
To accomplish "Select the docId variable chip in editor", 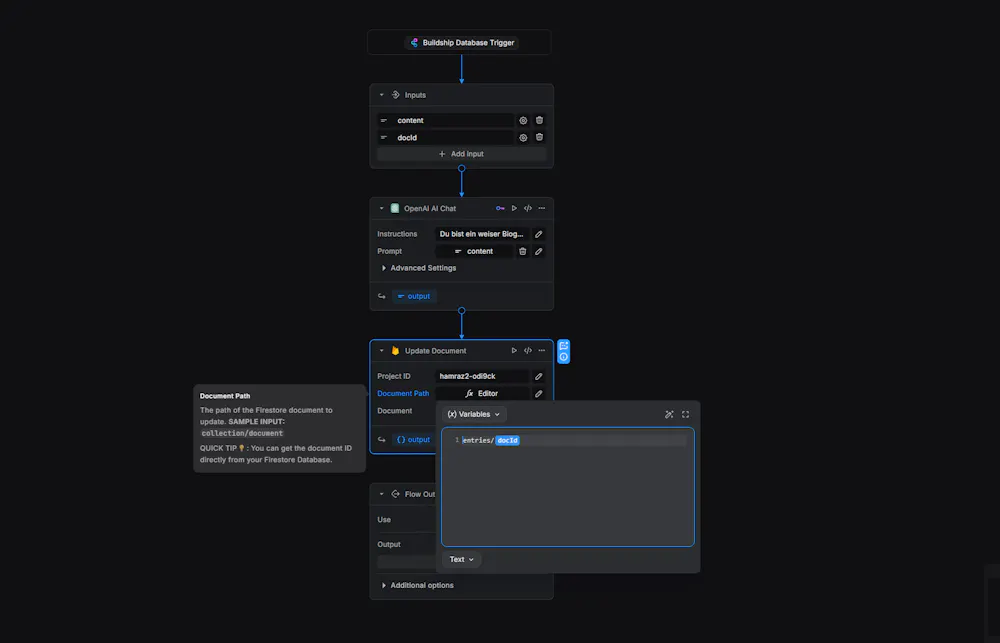I will (x=508, y=440).
